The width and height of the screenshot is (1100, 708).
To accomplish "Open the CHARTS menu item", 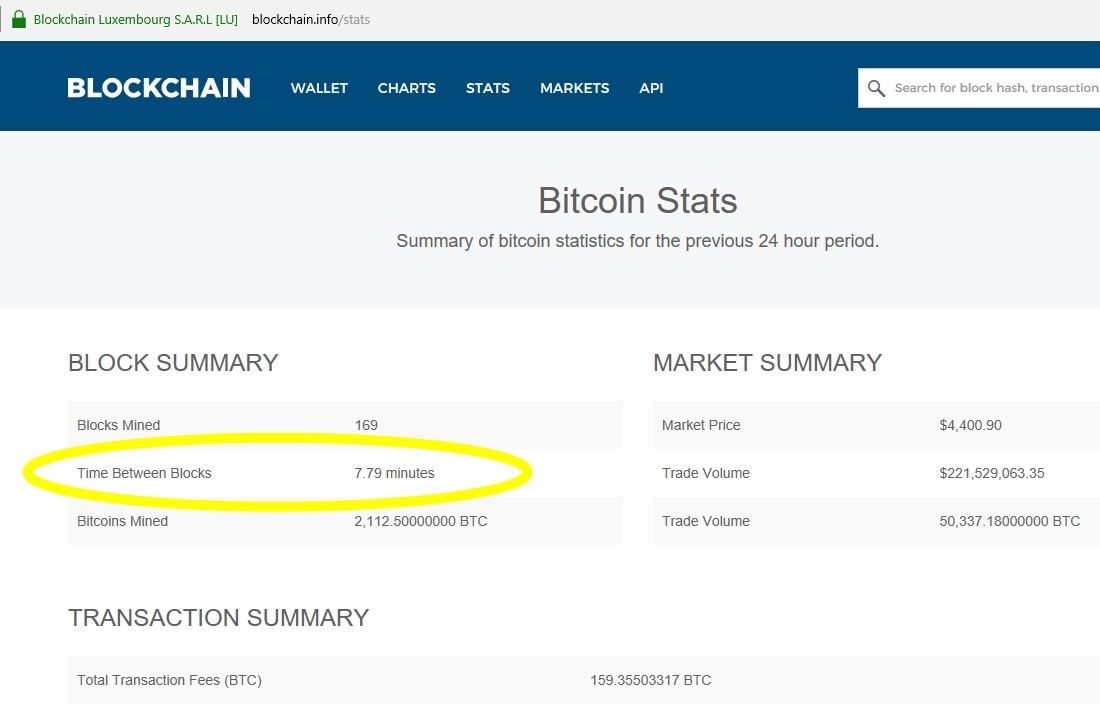I will tap(407, 88).
